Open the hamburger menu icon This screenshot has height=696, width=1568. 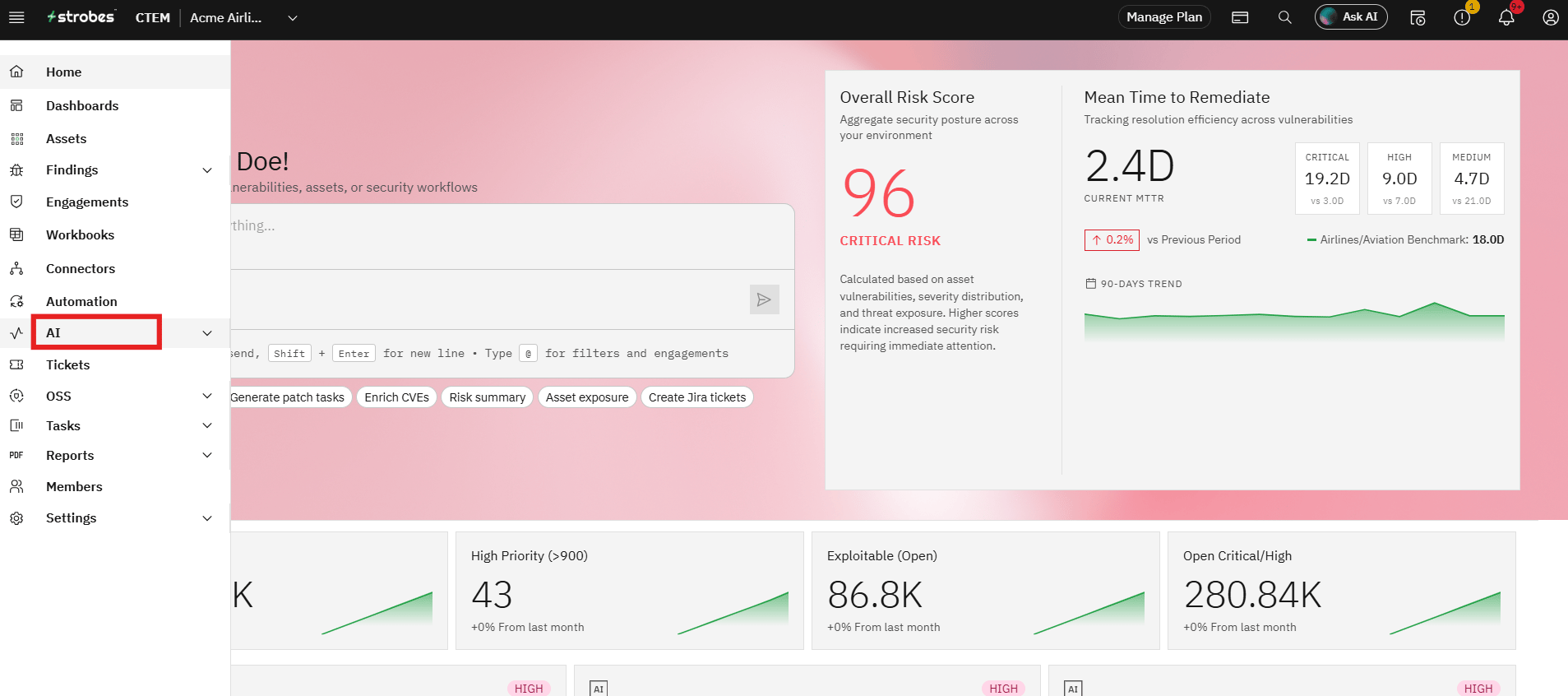[x=16, y=17]
